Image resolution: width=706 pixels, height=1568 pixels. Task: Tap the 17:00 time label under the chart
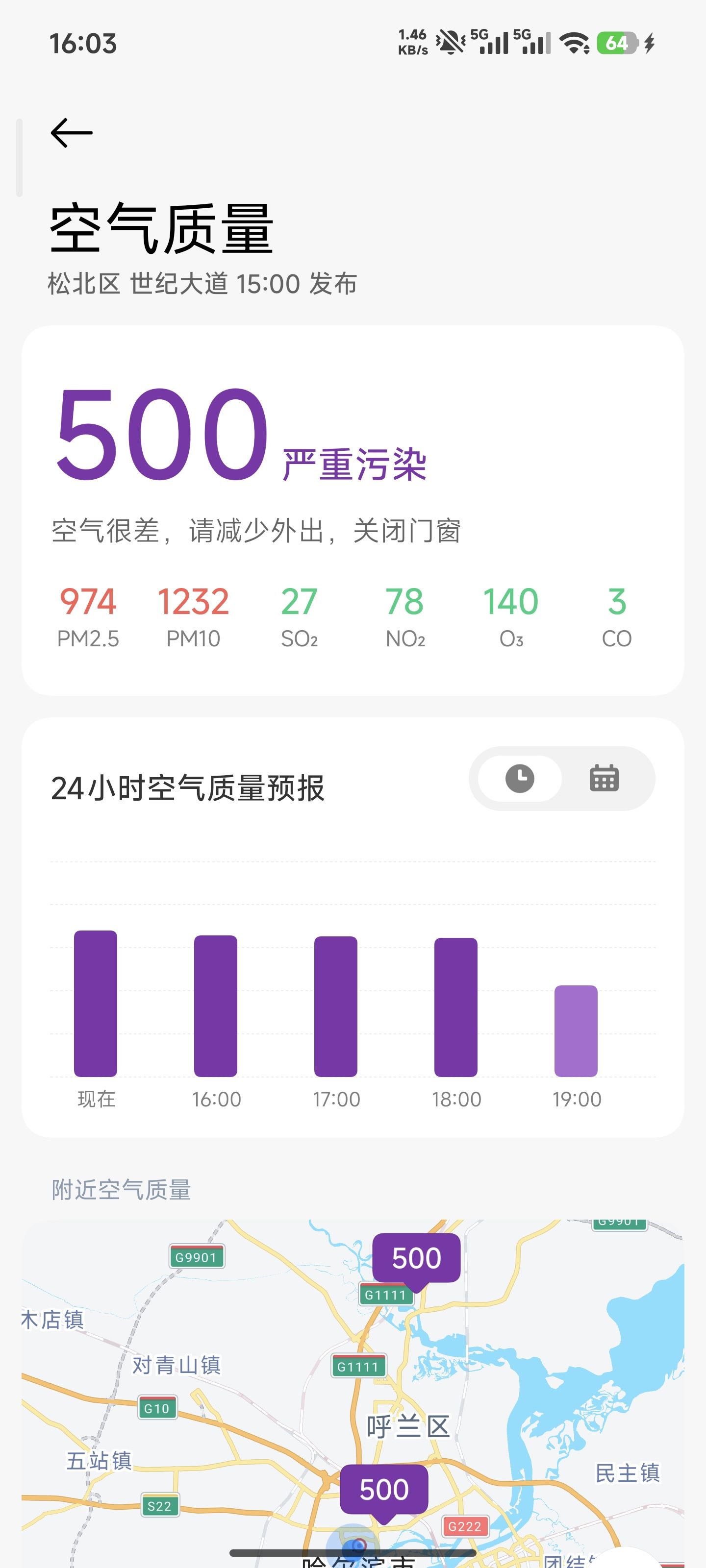coord(336,1099)
